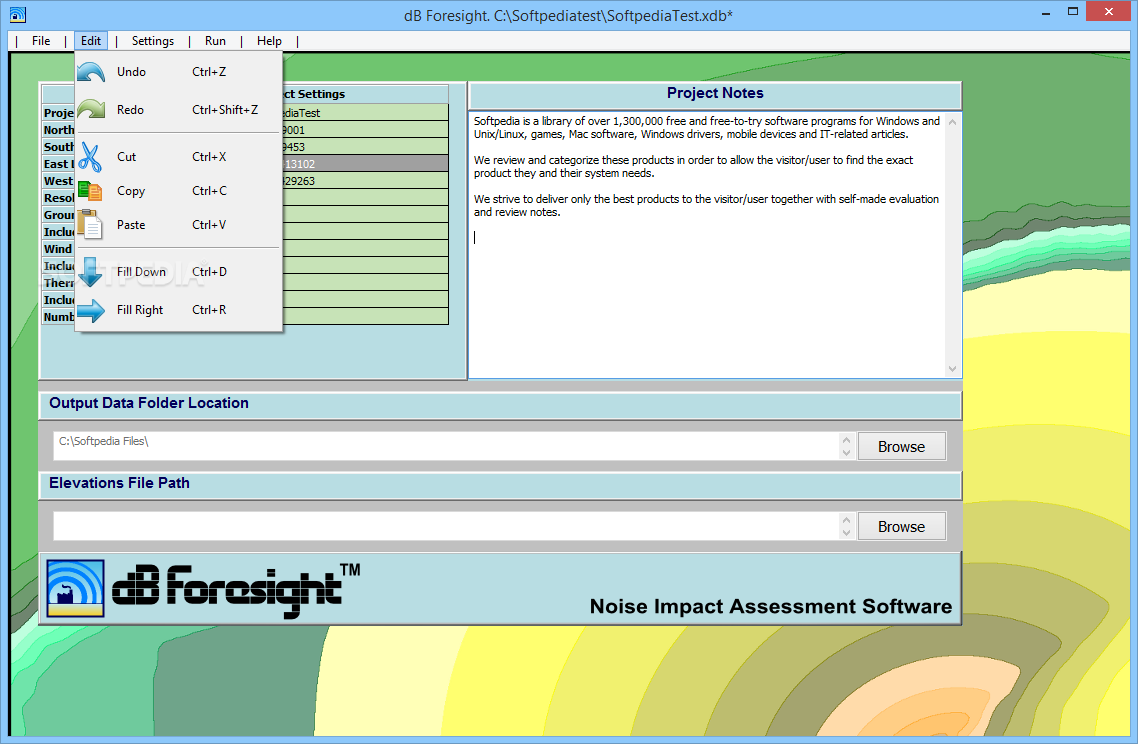Click the Project Notes header

point(715,94)
